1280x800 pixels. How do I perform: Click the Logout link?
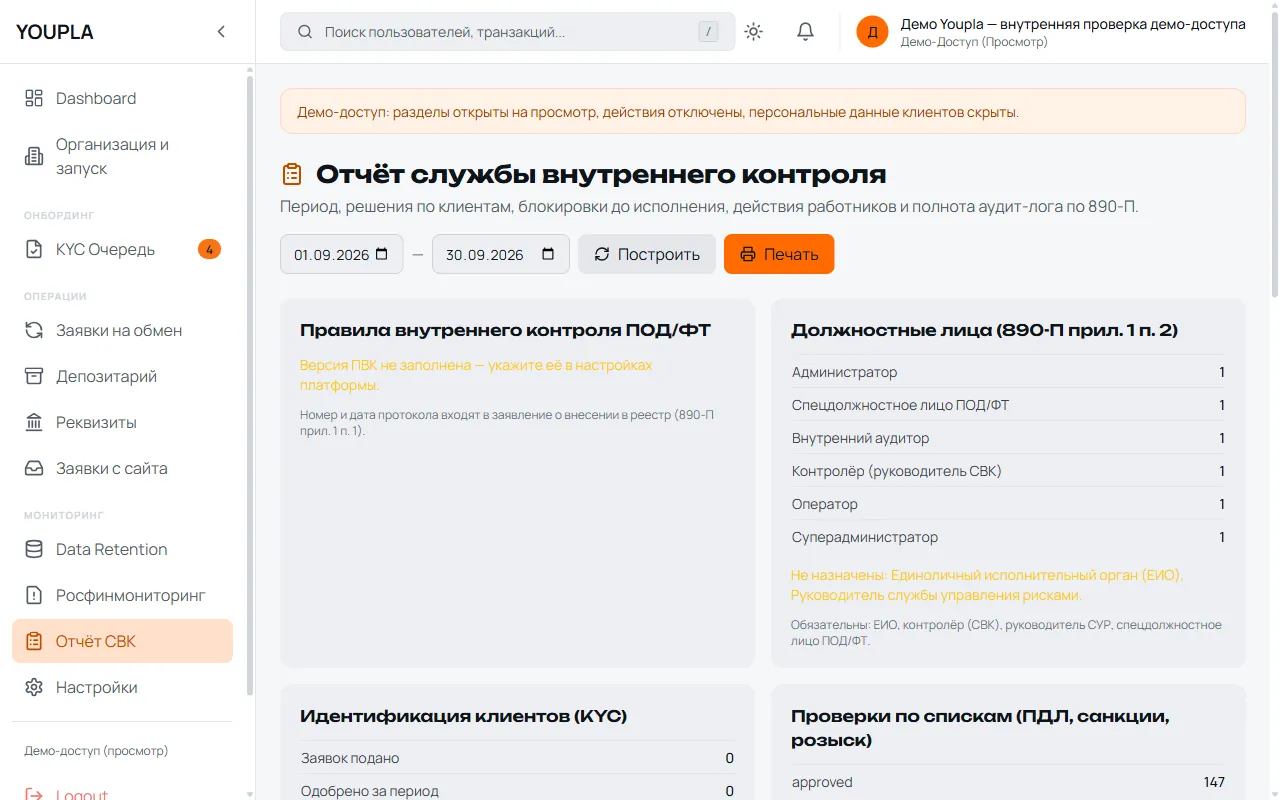(82, 794)
